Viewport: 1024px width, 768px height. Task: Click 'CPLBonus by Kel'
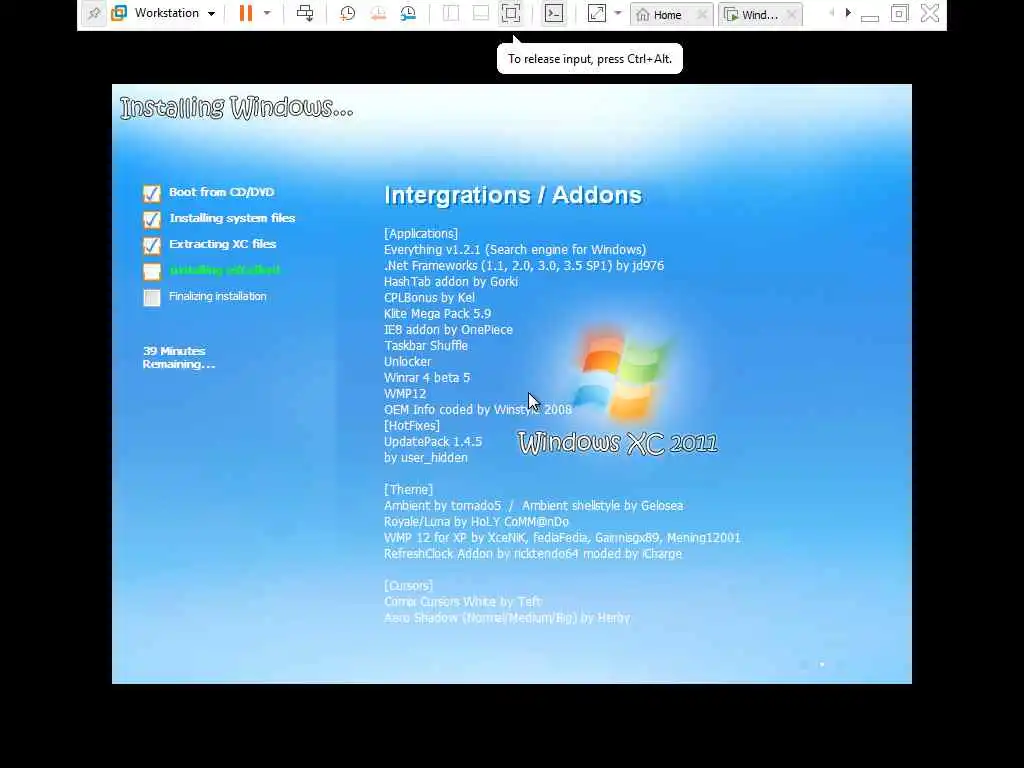click(429, 298)
